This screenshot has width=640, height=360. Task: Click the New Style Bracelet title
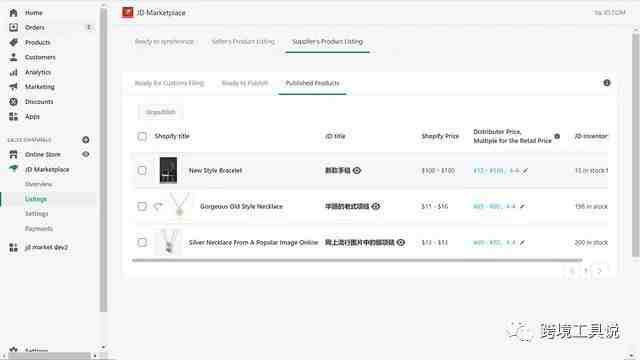[216, 171]
